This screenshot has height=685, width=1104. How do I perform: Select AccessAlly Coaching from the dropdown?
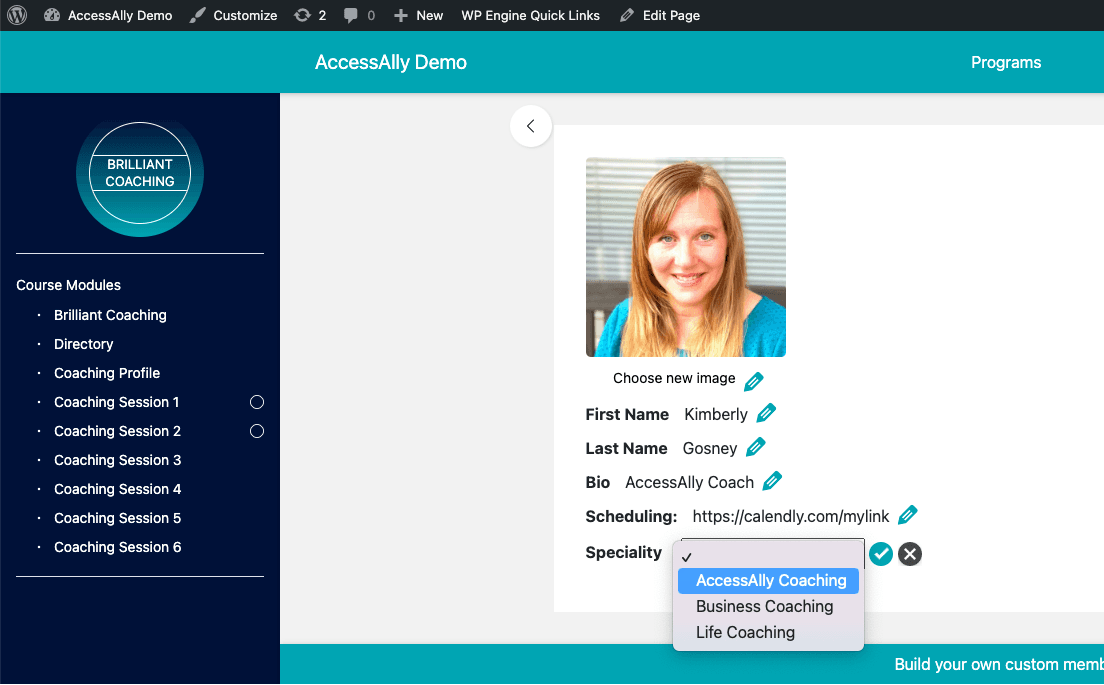768,580
